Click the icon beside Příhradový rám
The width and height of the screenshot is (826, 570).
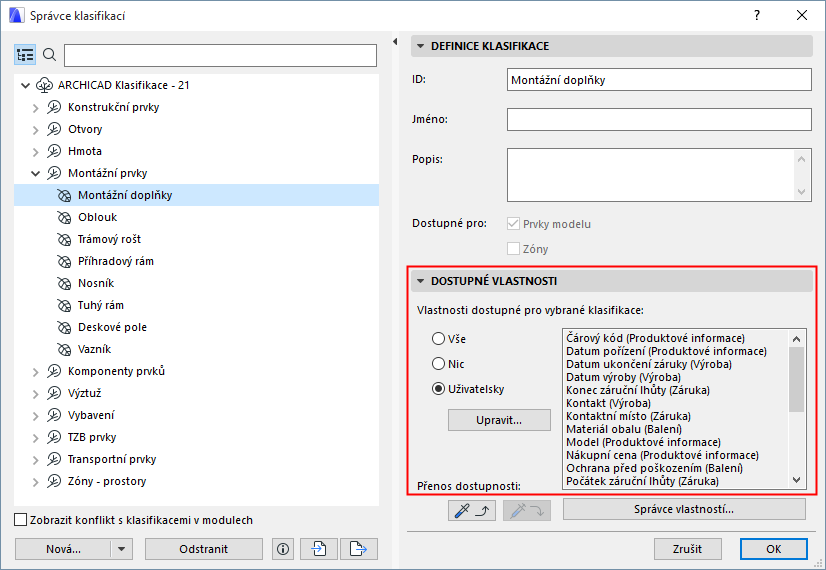click(x=64, y=261)
